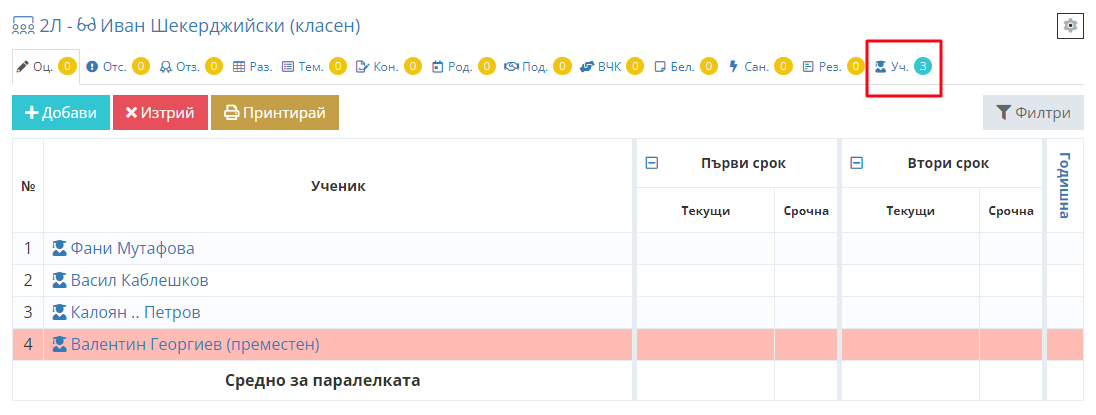Click the Принтирай print button
The width and height of the screenshot is (1096, 415).
275,113
